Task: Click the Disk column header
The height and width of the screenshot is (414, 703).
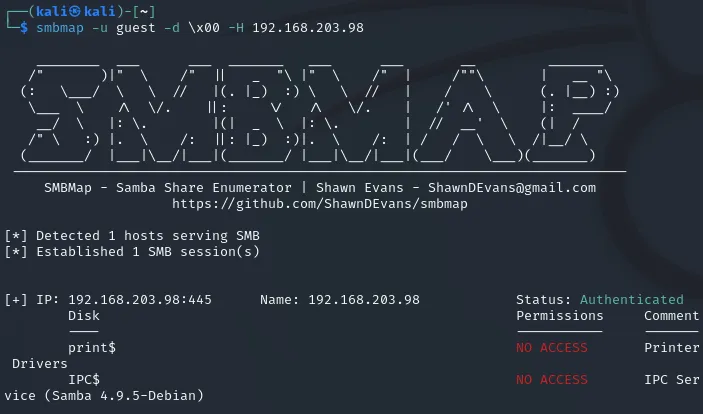Action: pyautogui.click(x=84, y=316)
